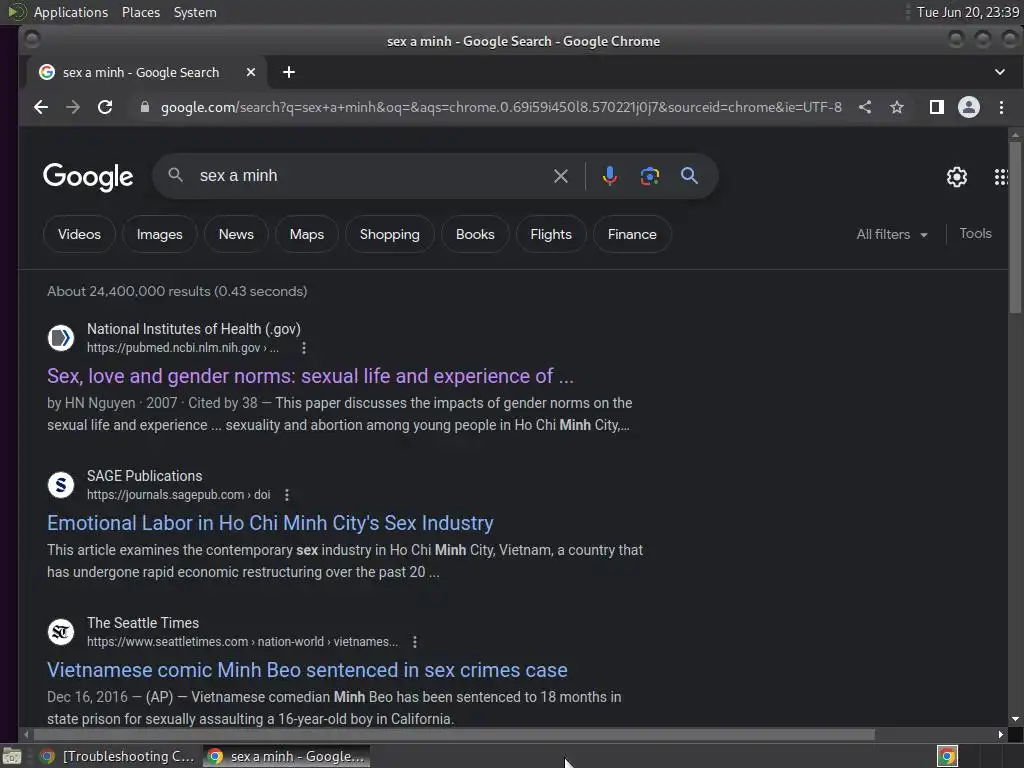Click the Chrome tray icon in taskbar
The width and height of the screenshot is (1024, 768).
(x=947, y=756)
